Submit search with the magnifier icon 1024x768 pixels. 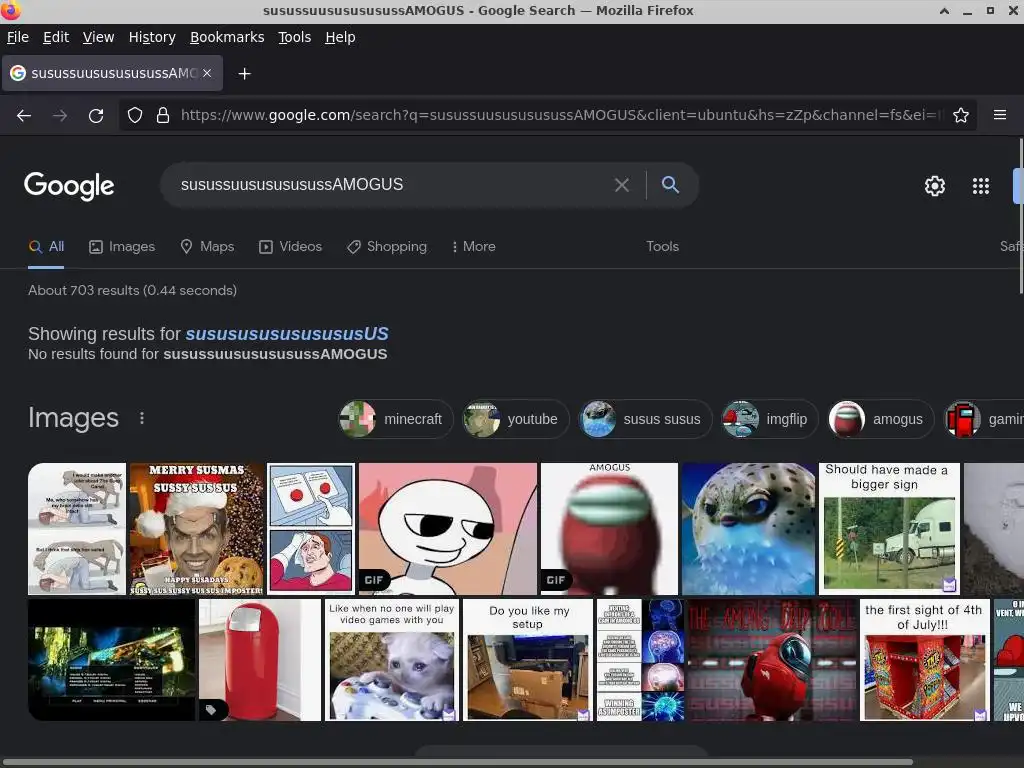click(670, 185)
